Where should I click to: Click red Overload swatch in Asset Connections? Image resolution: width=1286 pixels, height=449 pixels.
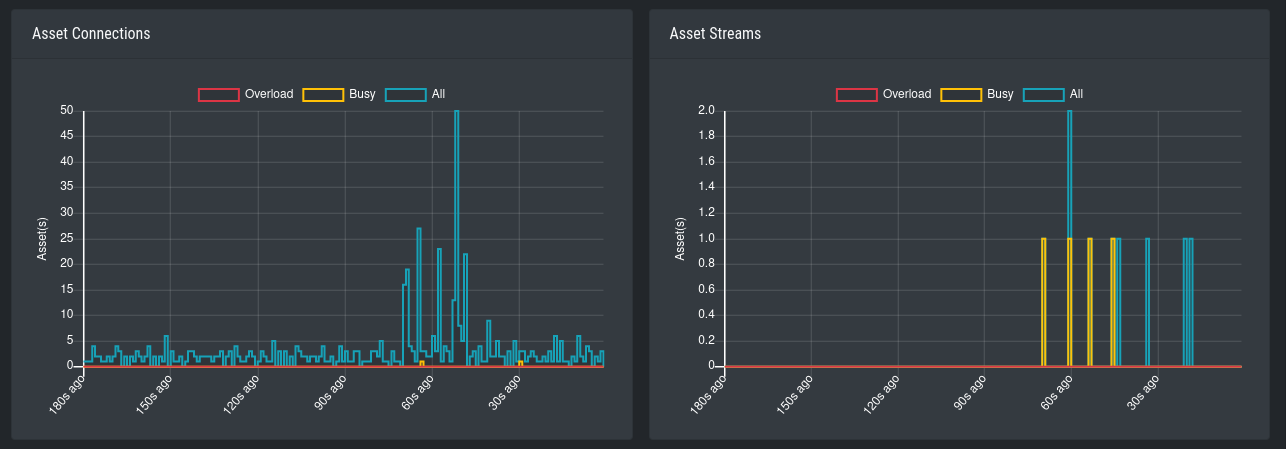click(219, 94)
